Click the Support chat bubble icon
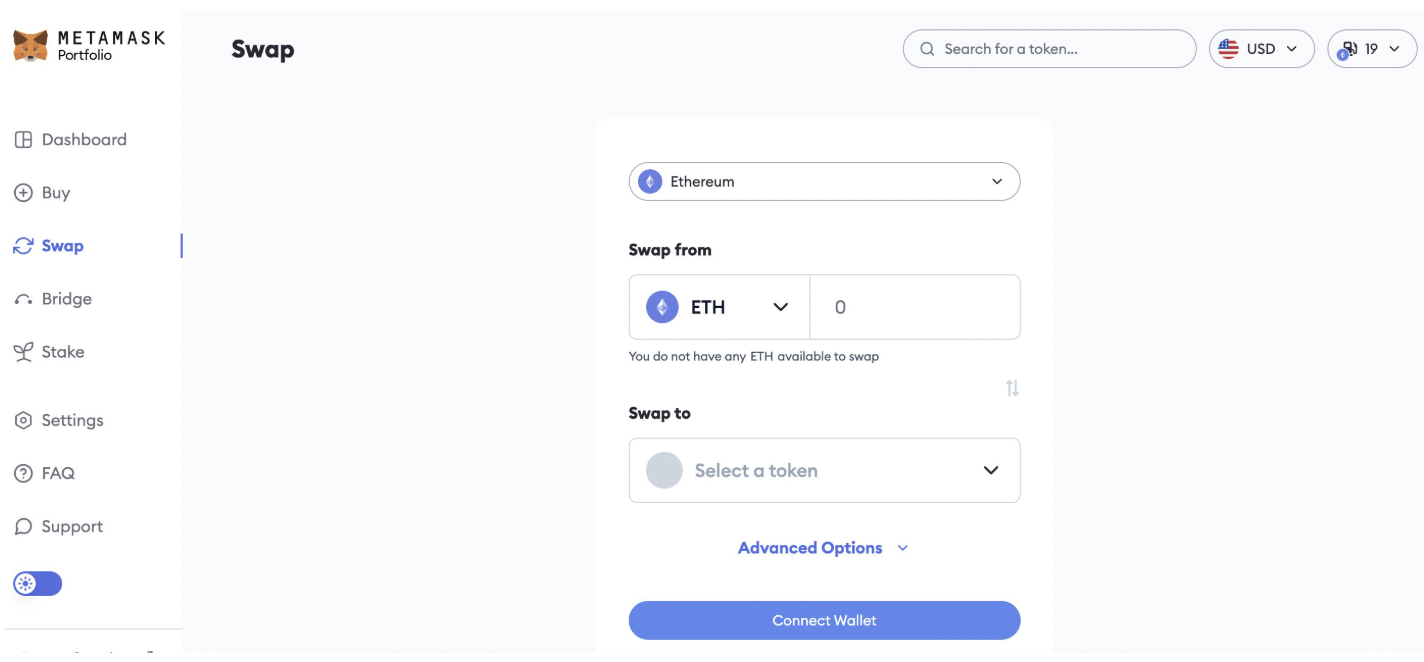This screenshot has width=1424, height=662. 23,527
